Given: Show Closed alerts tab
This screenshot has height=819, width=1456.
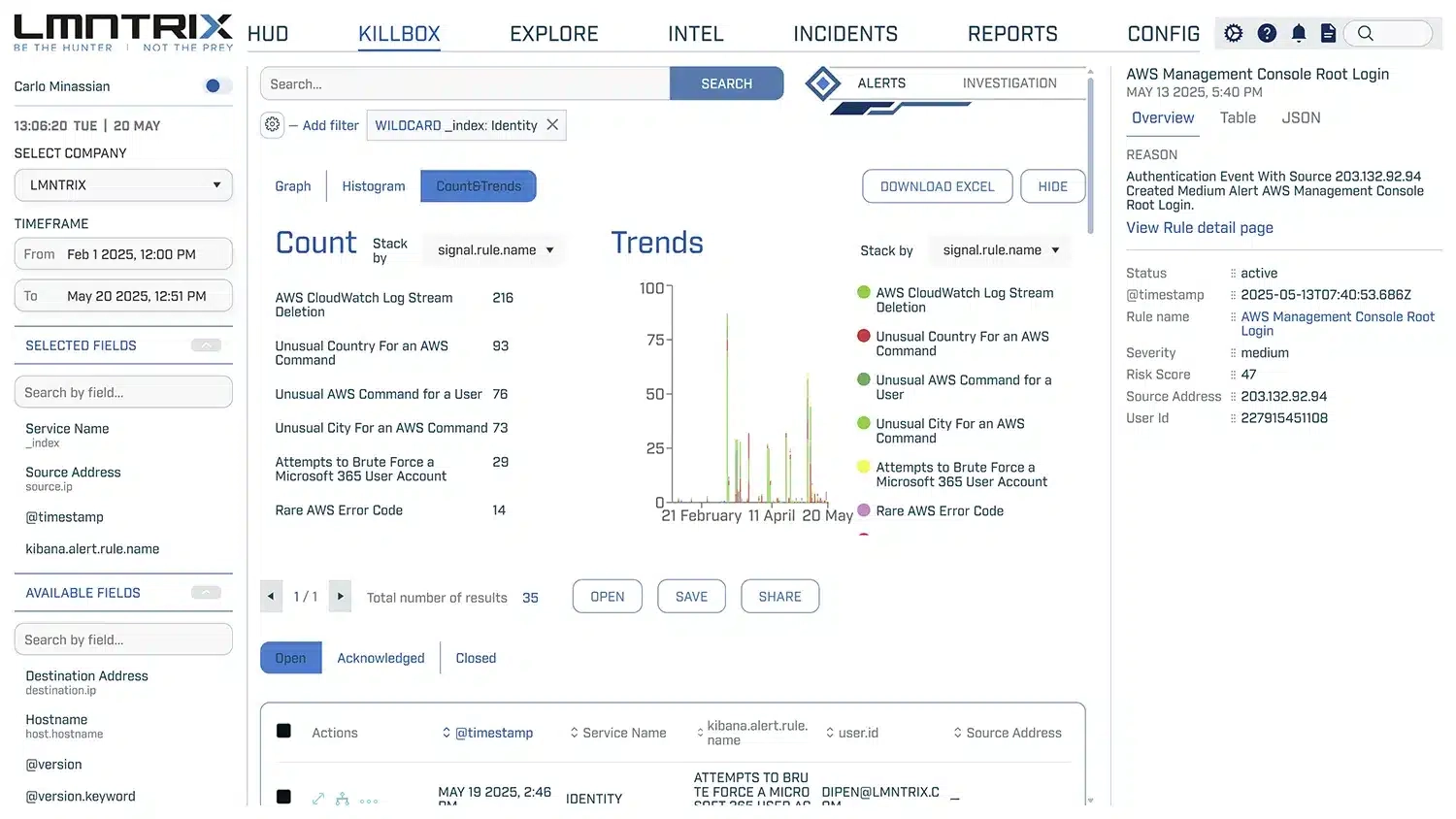Looking at the screenshot, I should pos(476,658).
